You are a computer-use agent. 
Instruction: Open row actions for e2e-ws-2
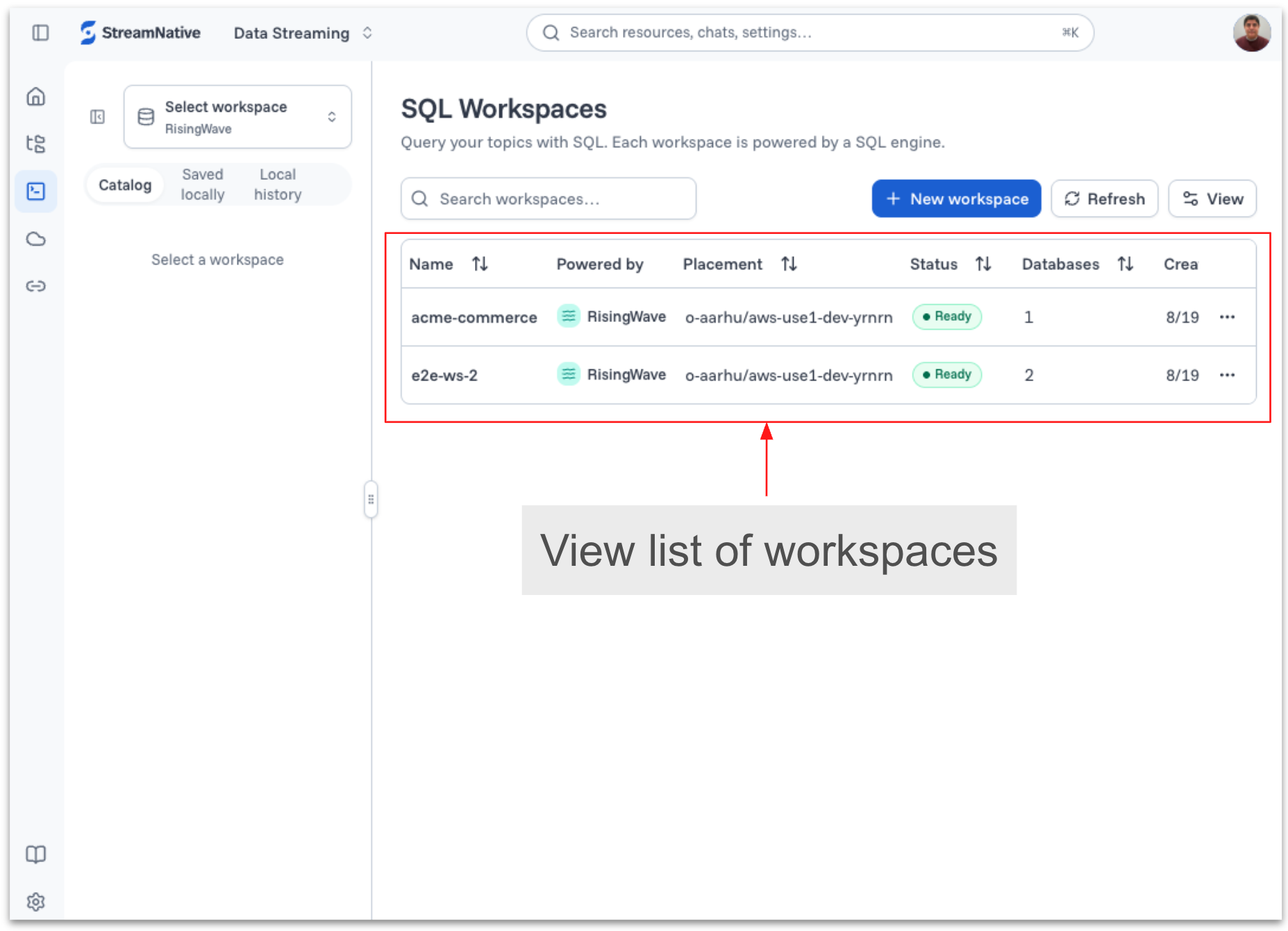[1228, 376]
